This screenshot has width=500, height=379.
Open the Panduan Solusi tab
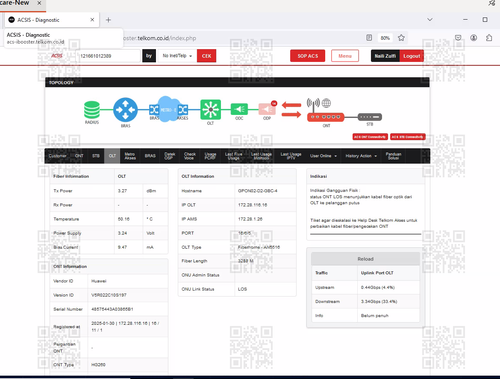pos(393,156)
